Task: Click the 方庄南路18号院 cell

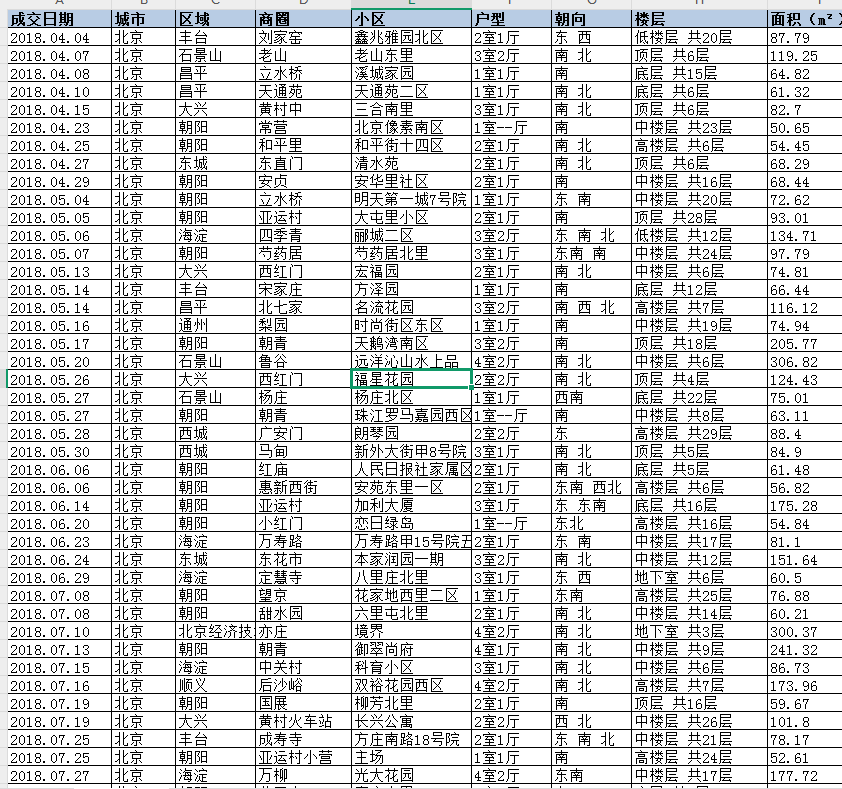Action: tap(411, 740)
